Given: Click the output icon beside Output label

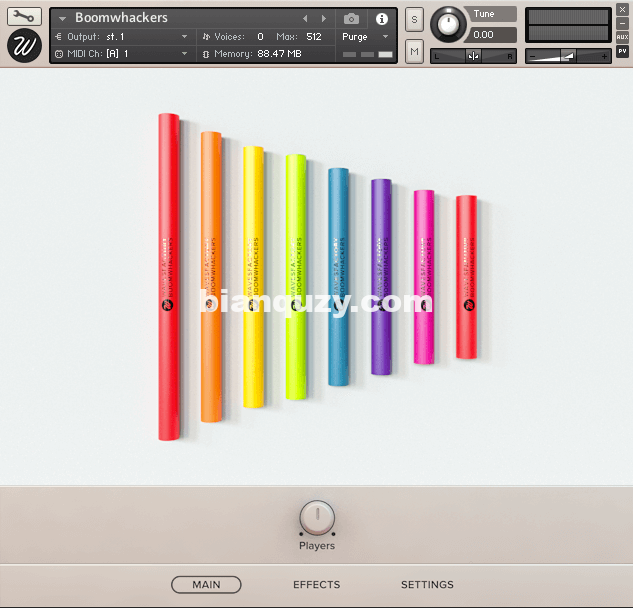Looking at the screenshot, I should click(x=59, y=37).
